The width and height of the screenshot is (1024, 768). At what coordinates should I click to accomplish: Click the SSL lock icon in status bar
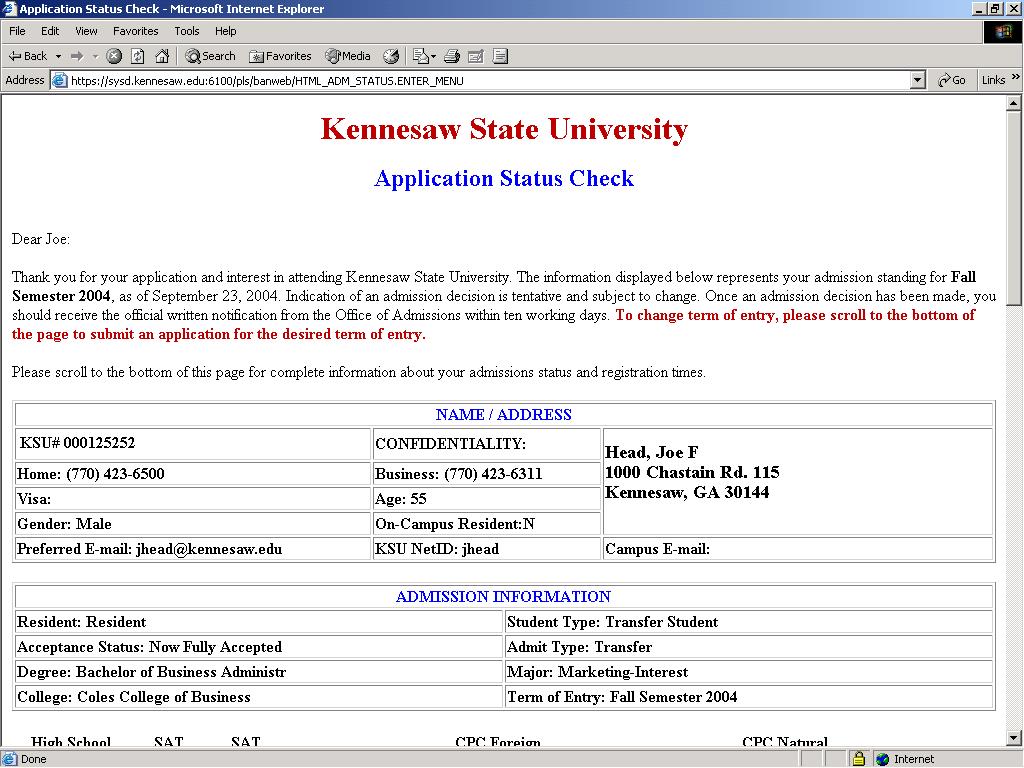[858, 759]
